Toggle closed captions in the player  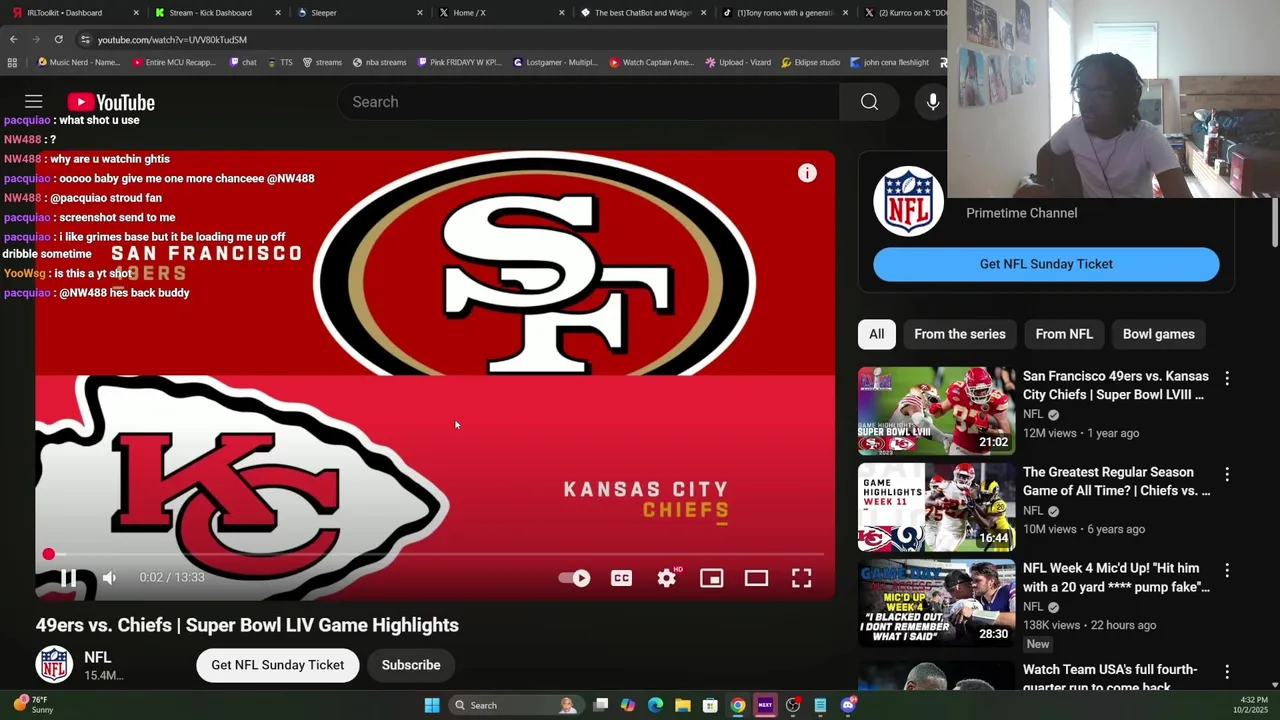point(621,578)
